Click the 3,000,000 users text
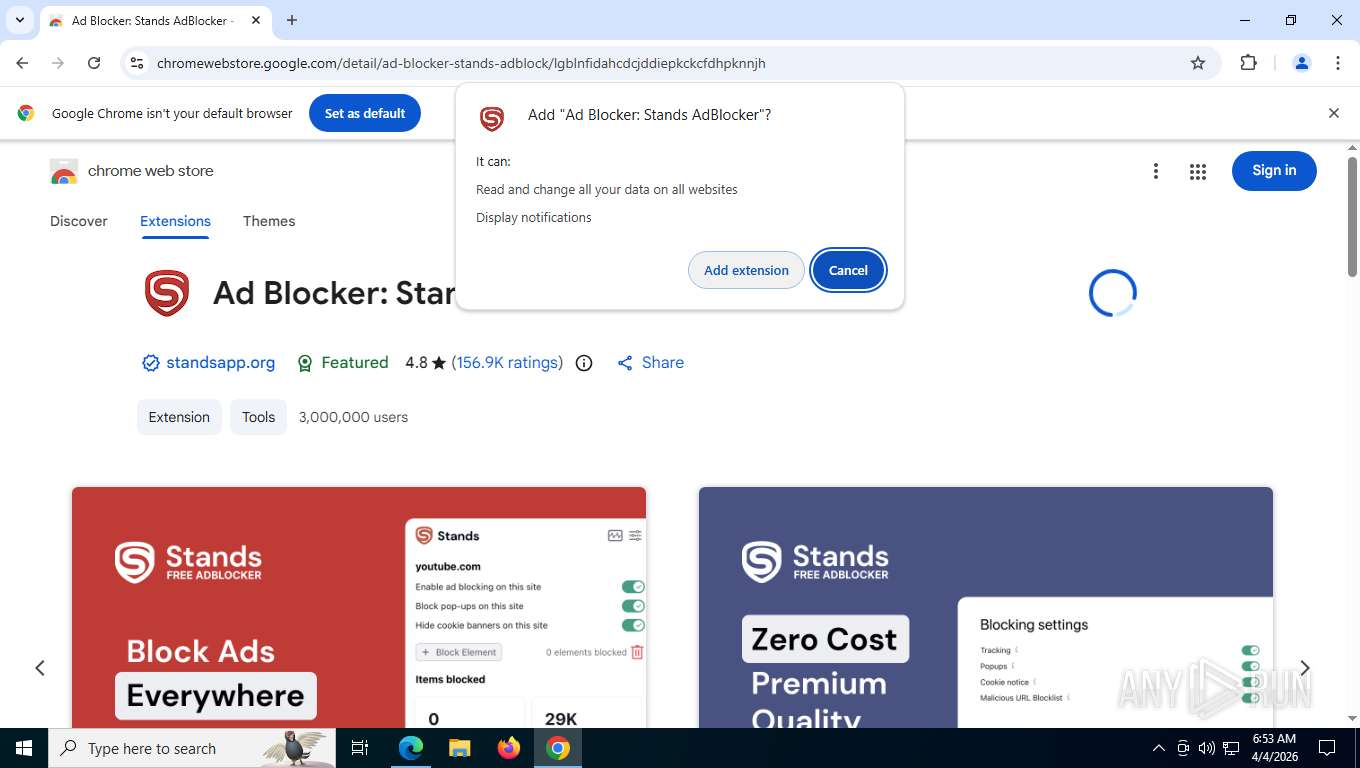Screen dimensions: 1360x768 (353, 417)
